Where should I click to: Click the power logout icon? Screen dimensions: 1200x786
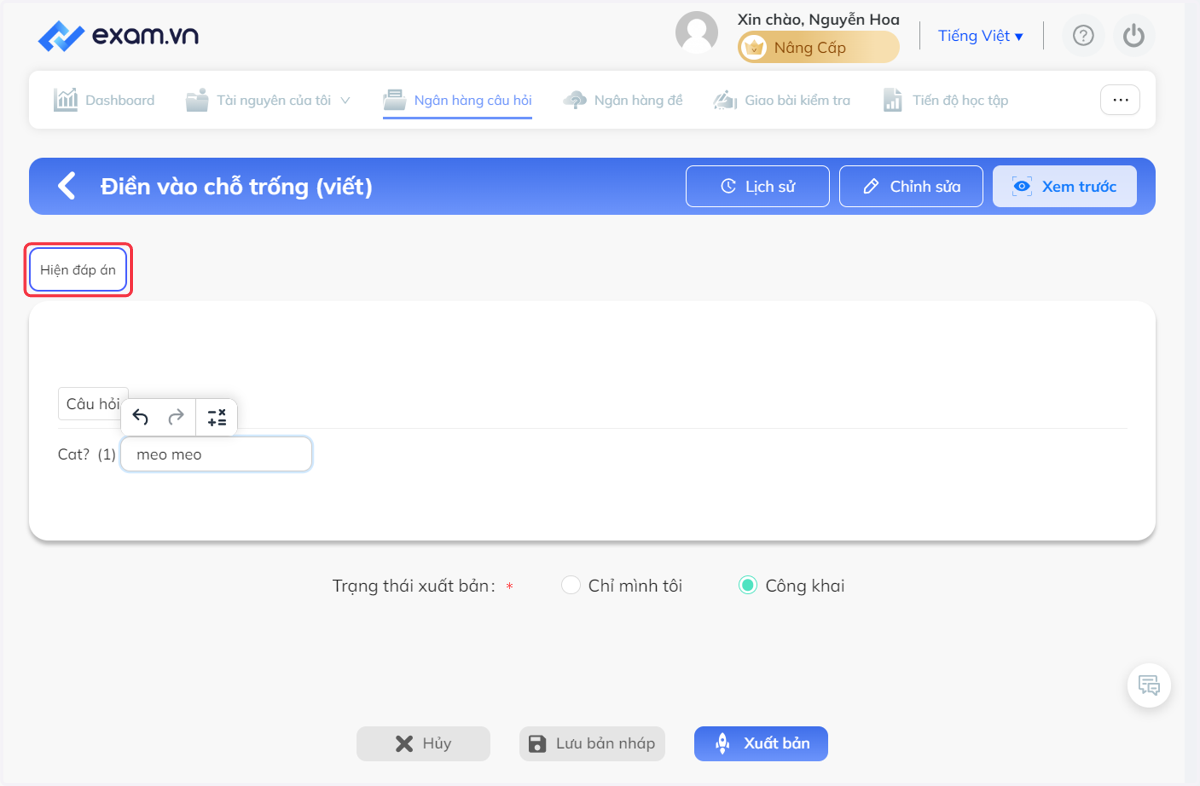(x=1133, y=36)
